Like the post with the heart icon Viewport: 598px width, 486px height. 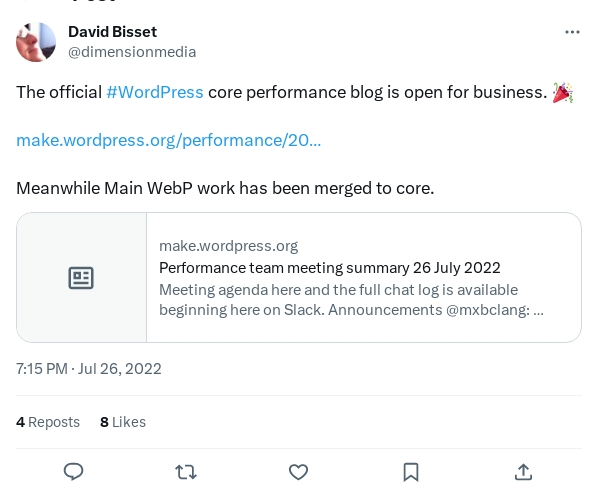(298, 472)
